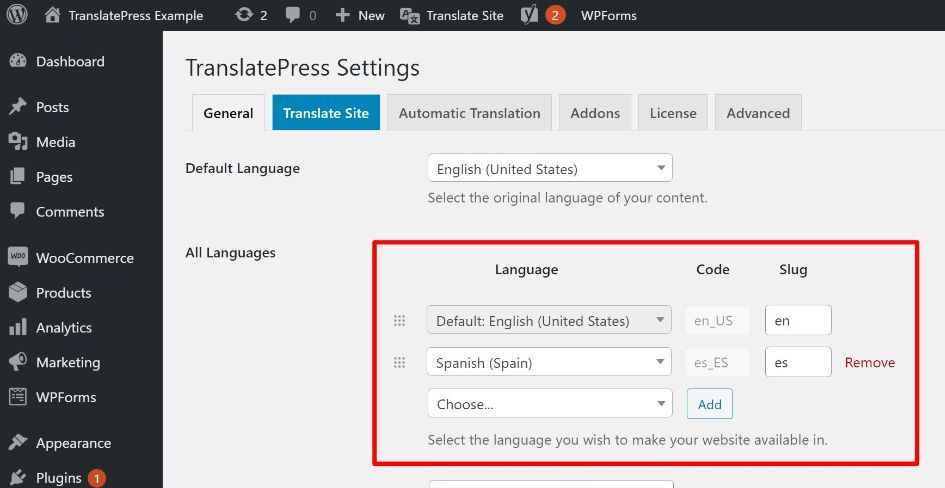Switch to the Automatic Translation tab
The image size is (945, 488).
tap(469, 113)
